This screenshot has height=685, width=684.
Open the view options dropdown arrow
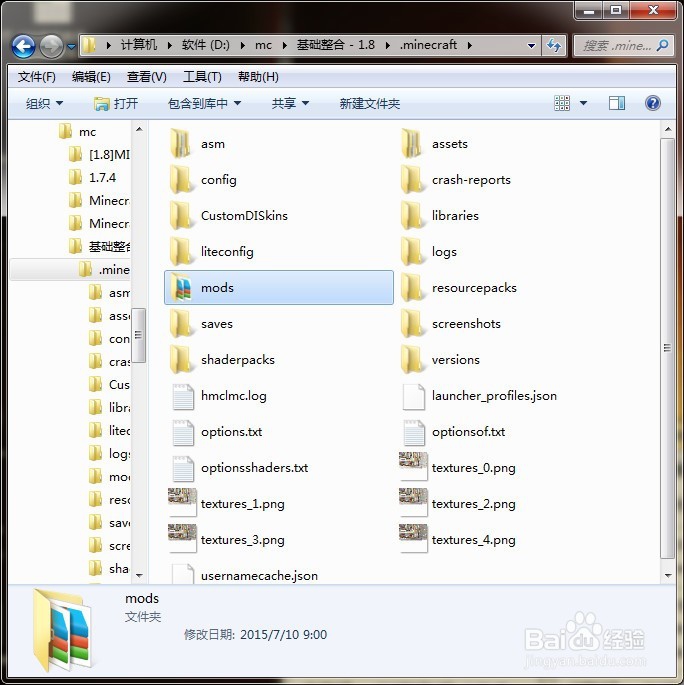point(583,104)
